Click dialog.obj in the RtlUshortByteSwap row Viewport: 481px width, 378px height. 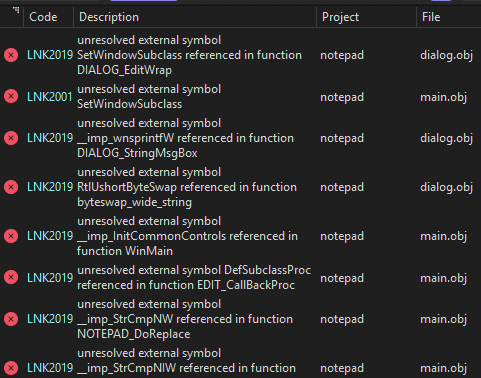click(x=447, y=187)
